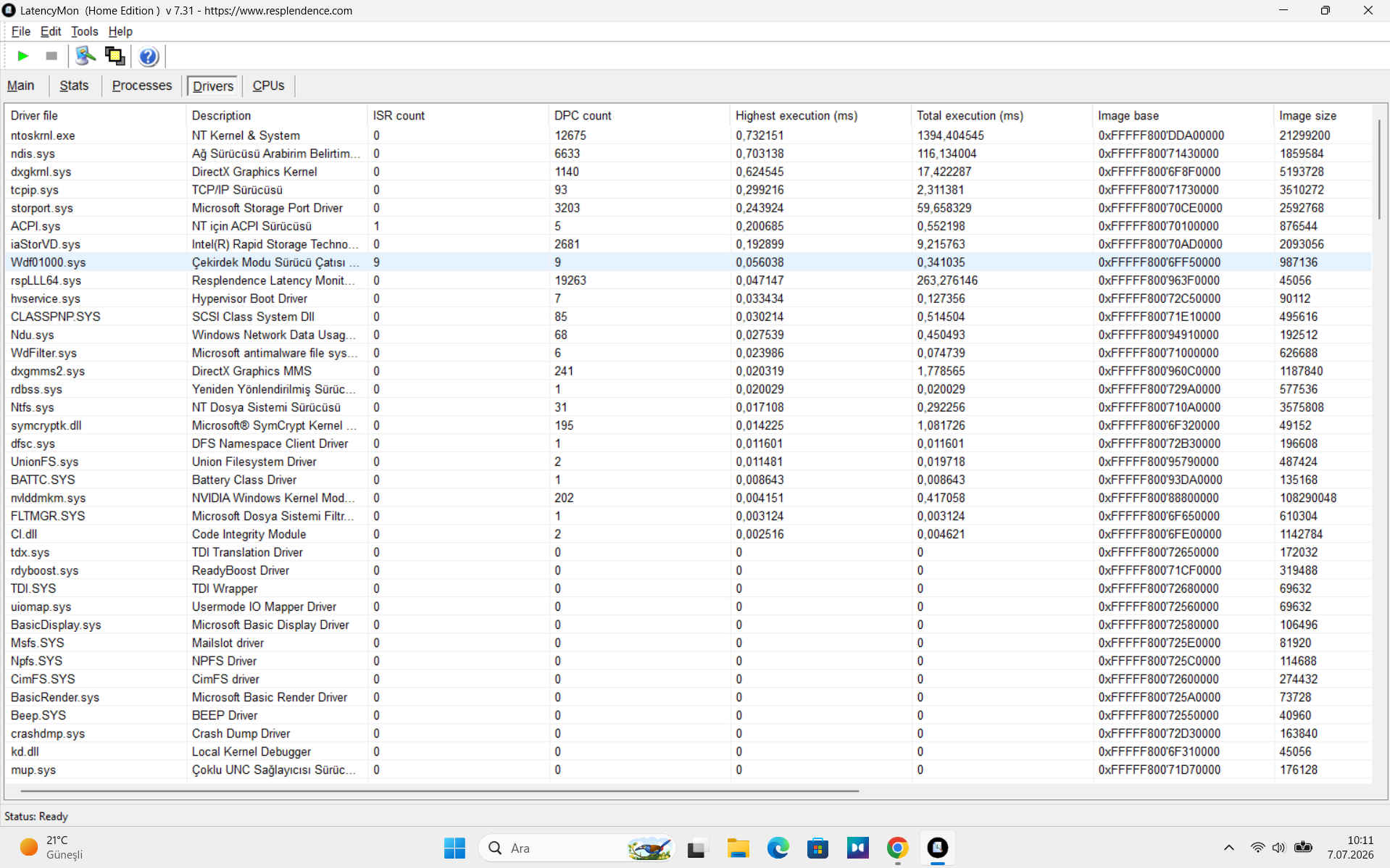Screen dimensions: 1390x868
Task: Click the horizontal scrollbar under the driver list
Action: [440, 790]
